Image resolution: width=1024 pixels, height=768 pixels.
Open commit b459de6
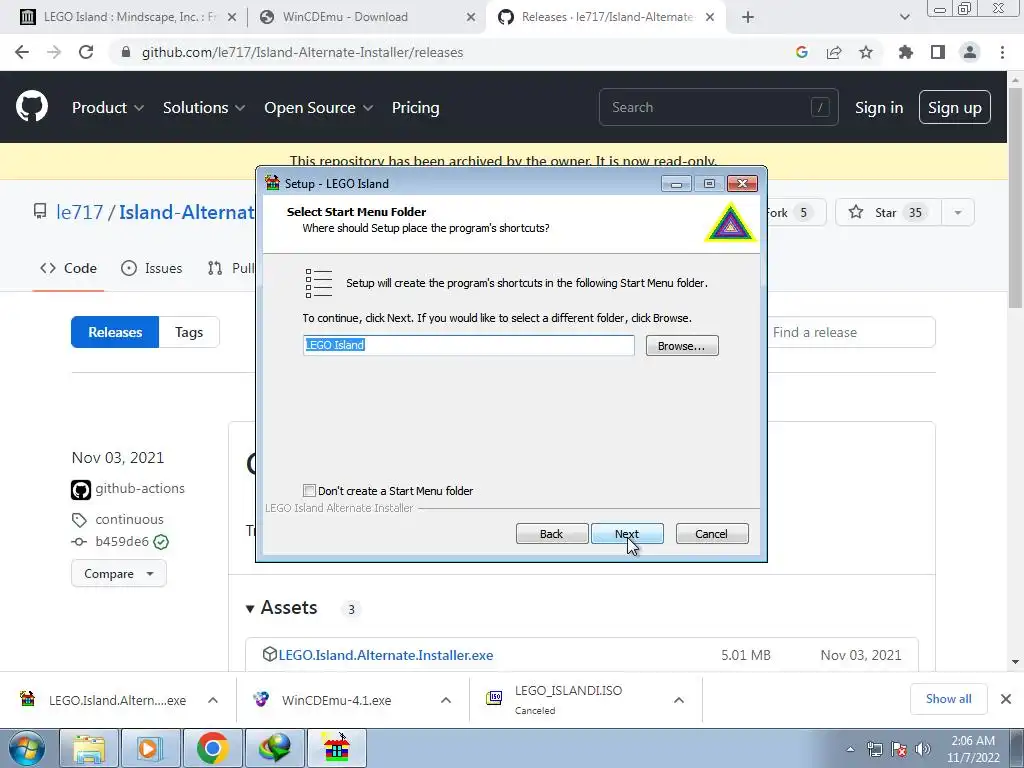121,541
